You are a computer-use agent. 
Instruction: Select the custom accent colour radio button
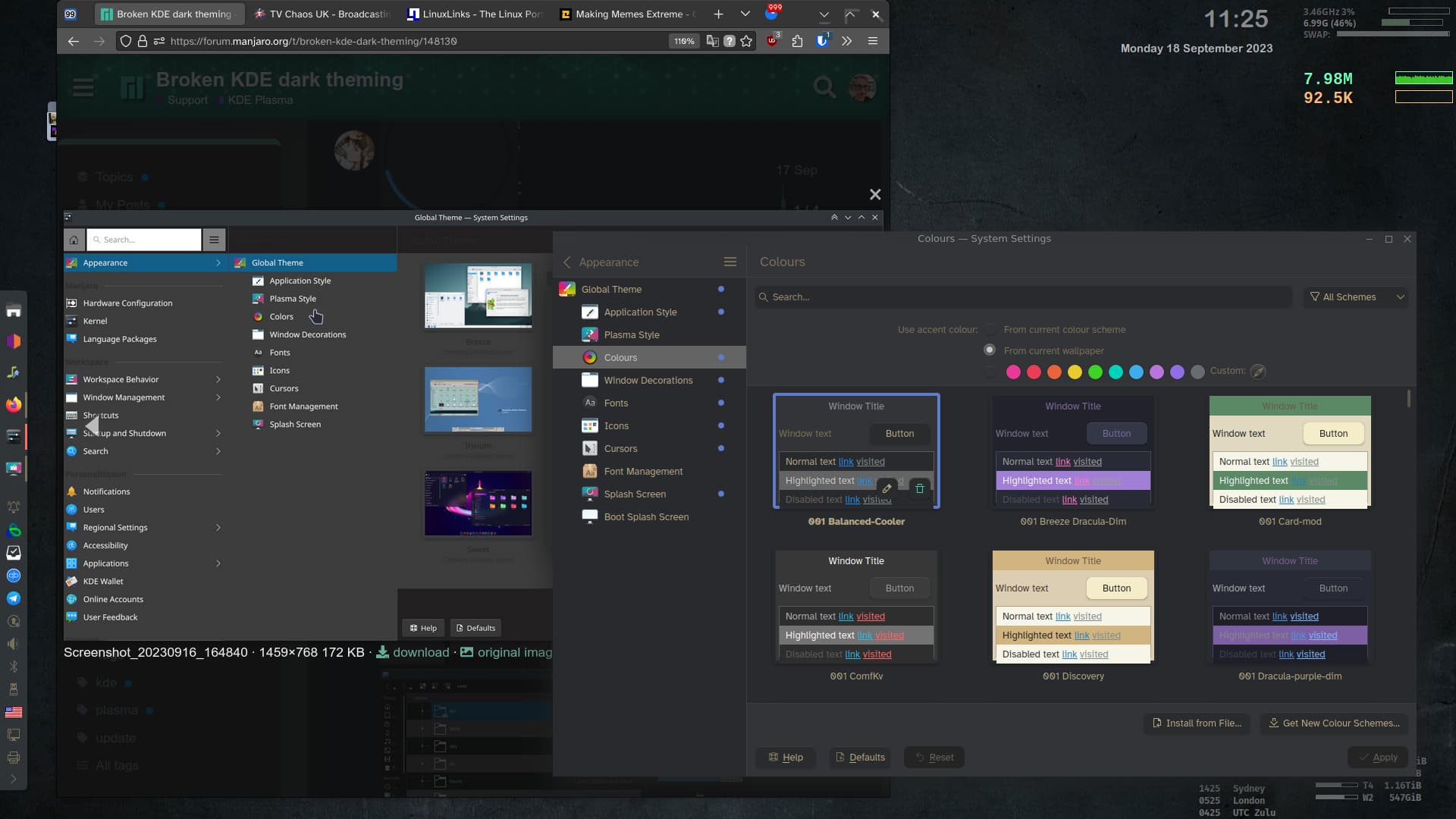tap(990, 372)
